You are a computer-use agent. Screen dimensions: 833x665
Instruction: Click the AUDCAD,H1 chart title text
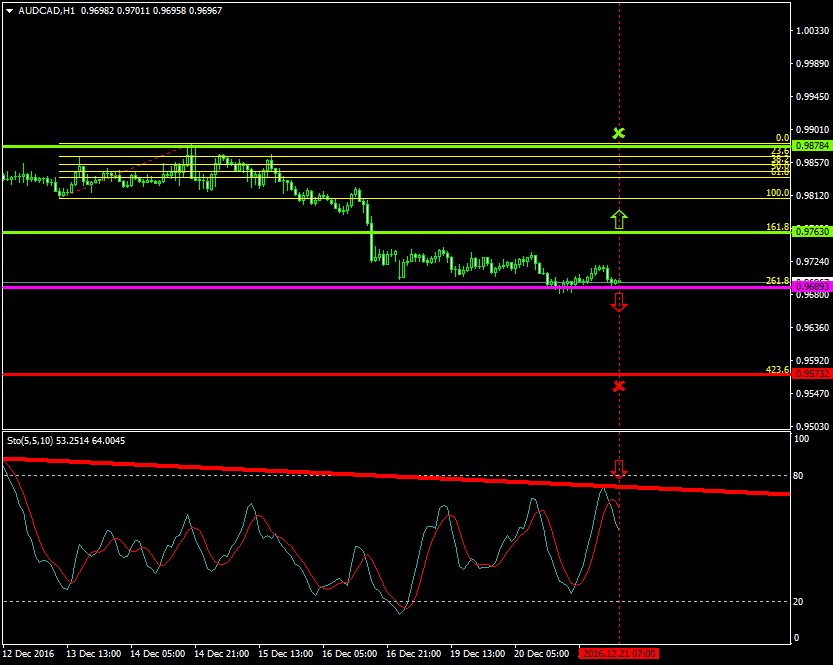(x=47, y=11)
